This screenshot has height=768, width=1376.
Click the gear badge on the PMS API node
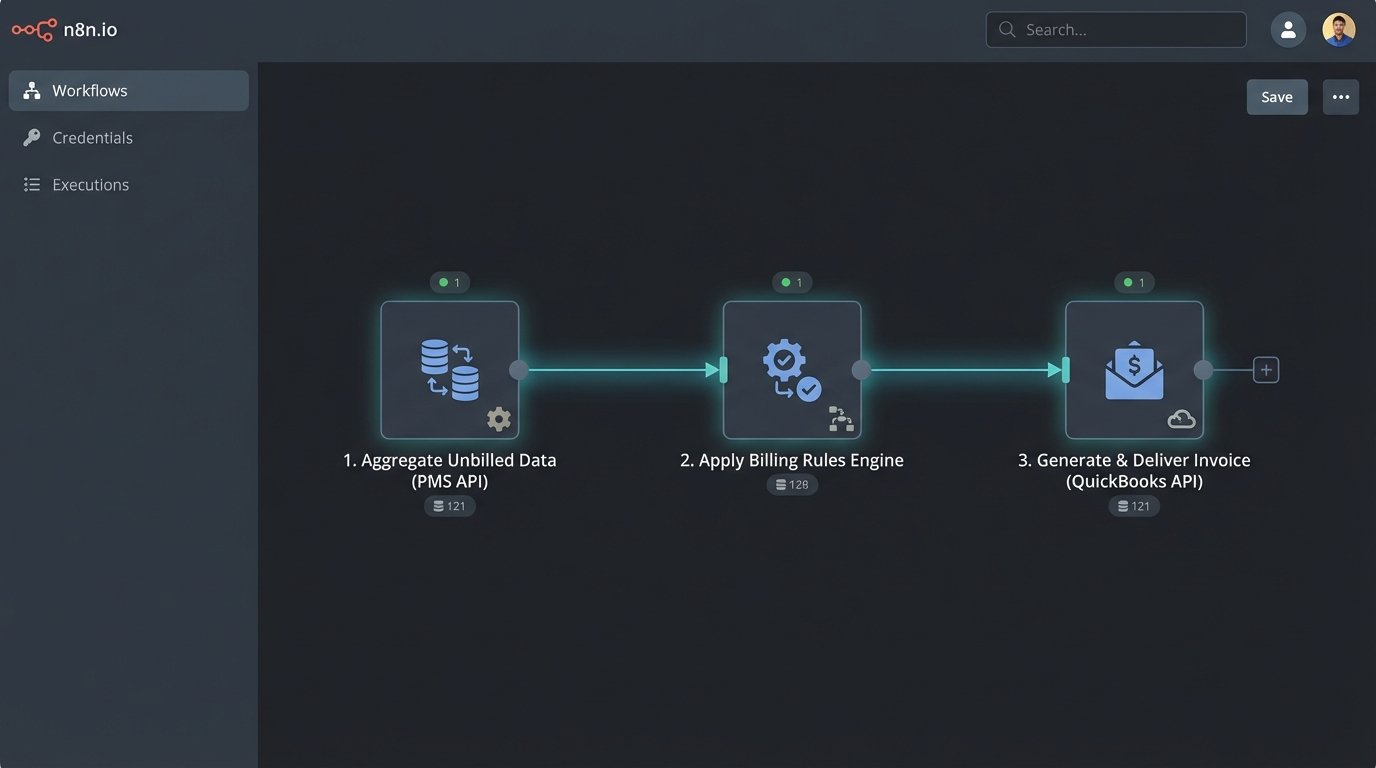[x=498, y=418]
